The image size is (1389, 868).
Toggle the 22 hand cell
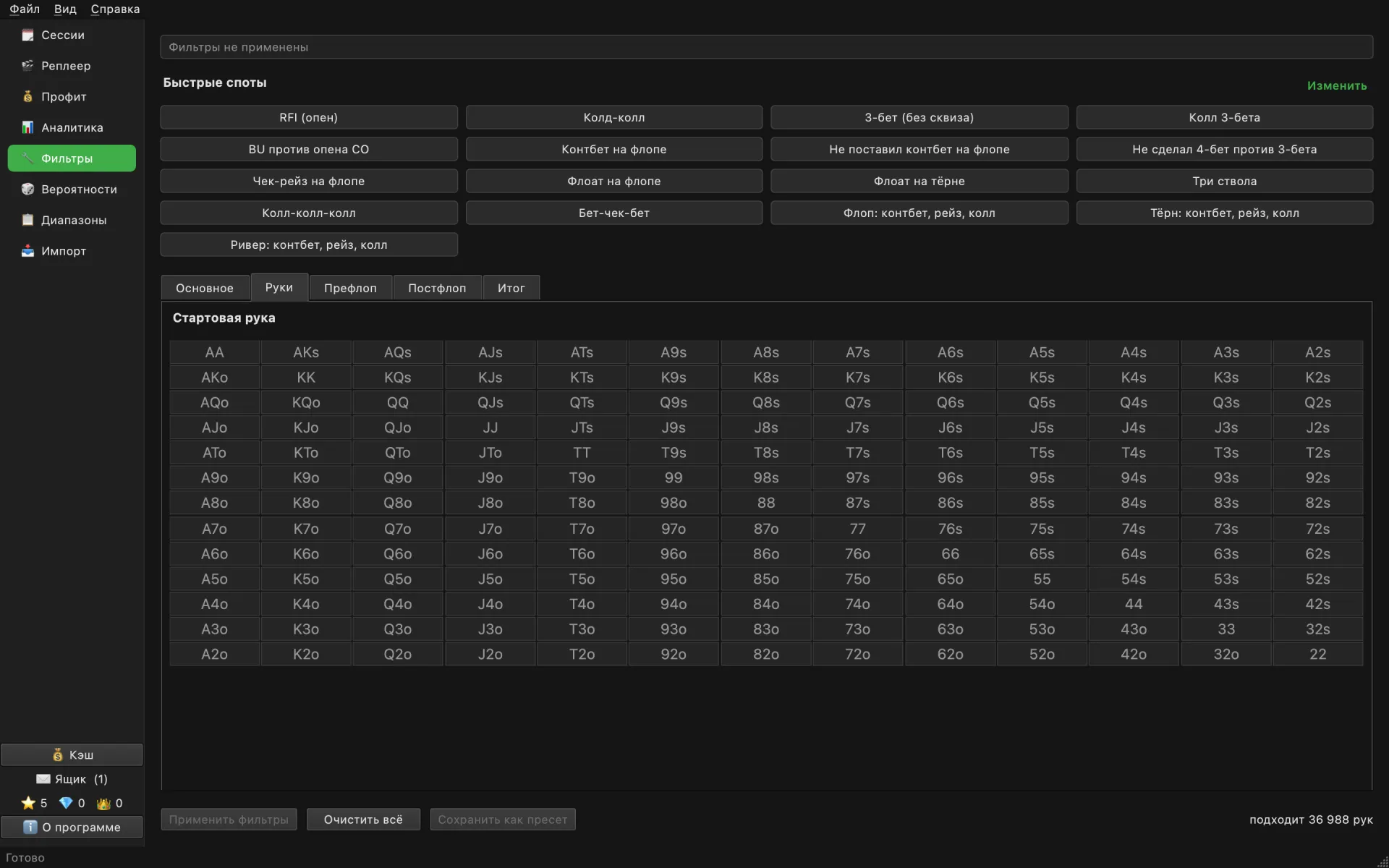(x=1318, y=654)
